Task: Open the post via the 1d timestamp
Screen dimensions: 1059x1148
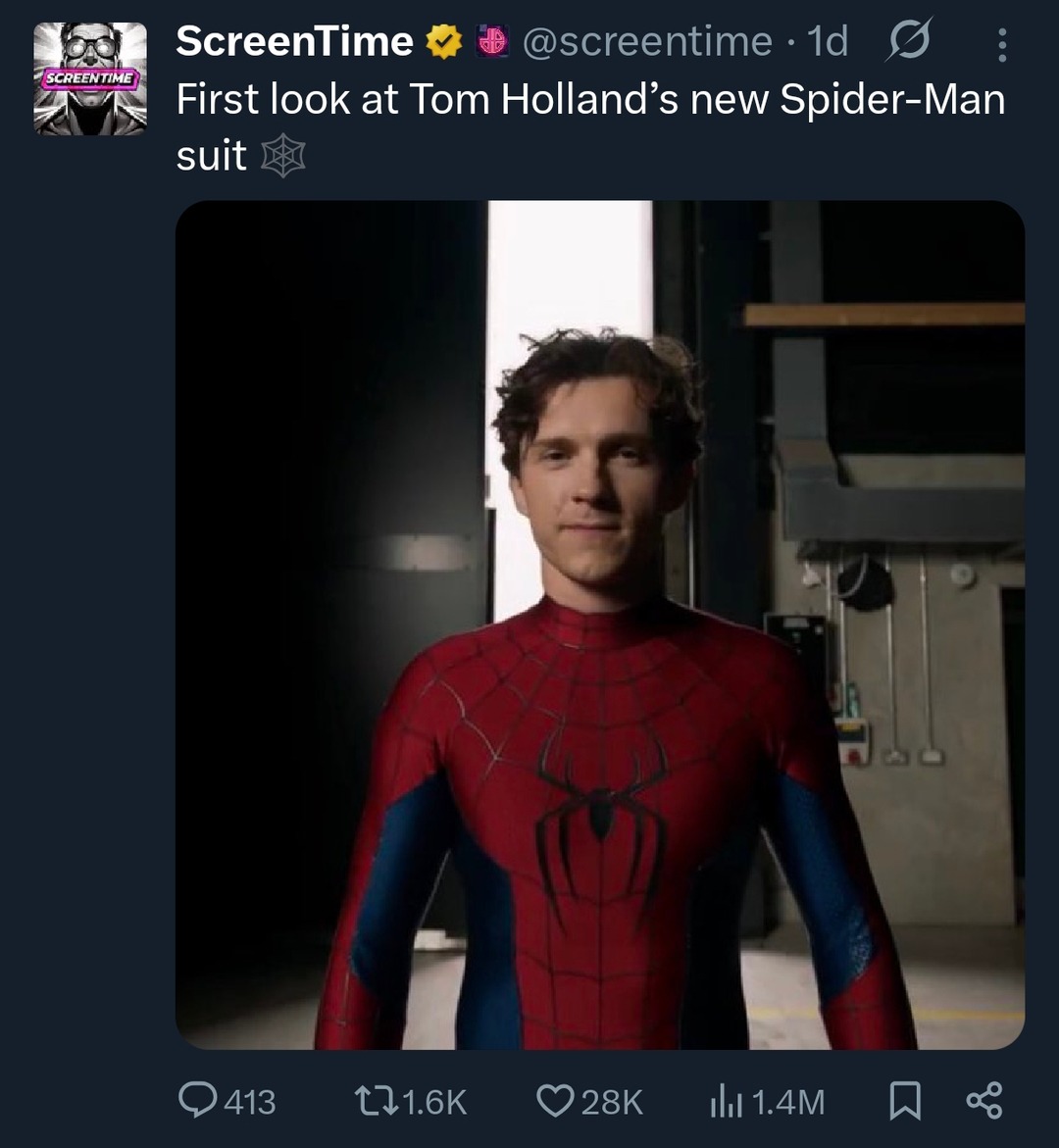Action: [x=830, y=41]
